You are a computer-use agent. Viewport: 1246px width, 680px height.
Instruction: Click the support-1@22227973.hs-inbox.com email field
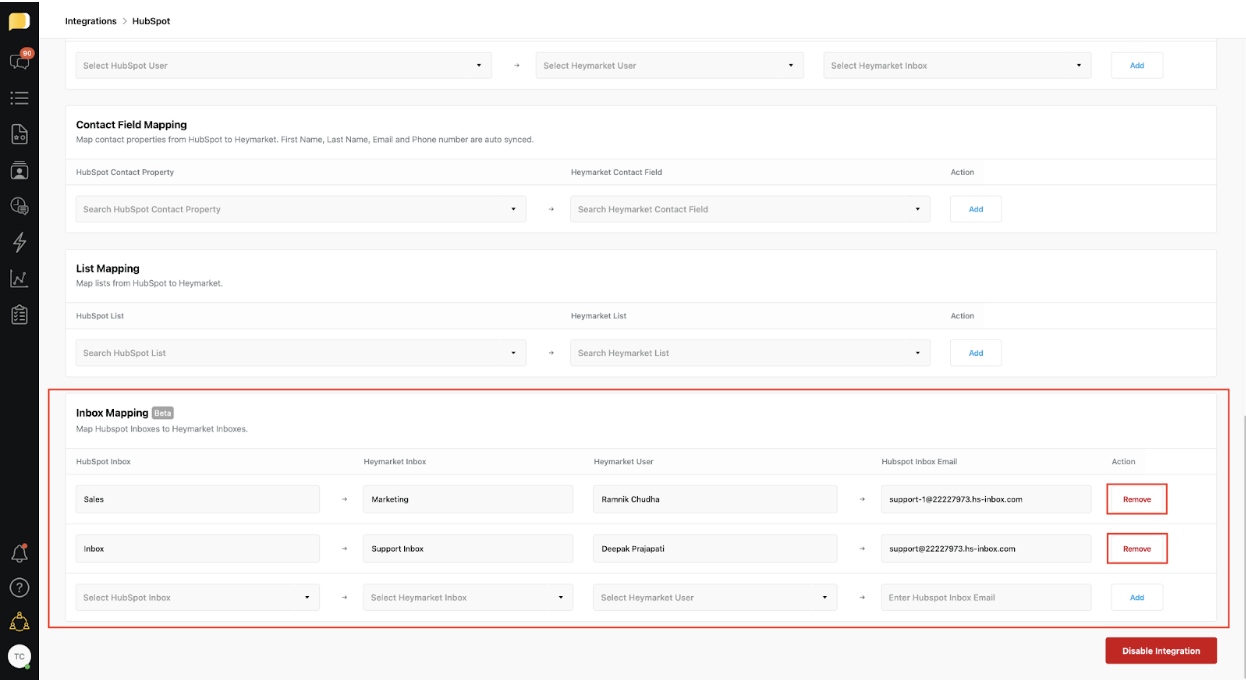tap(986, 499)
